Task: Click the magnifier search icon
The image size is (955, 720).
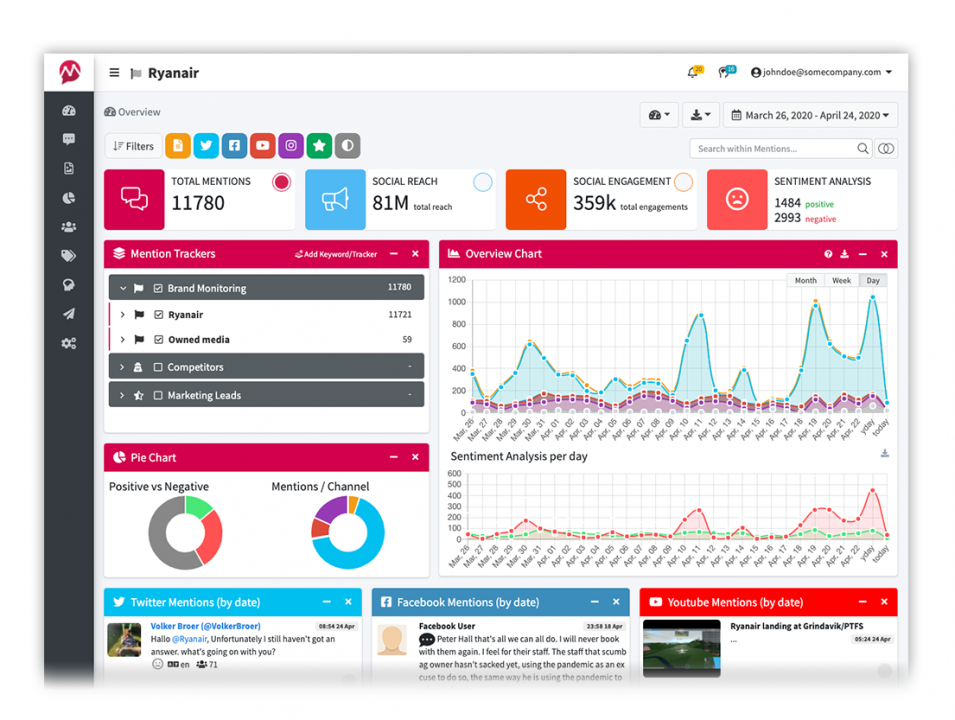Action: (x=862, y=149)
